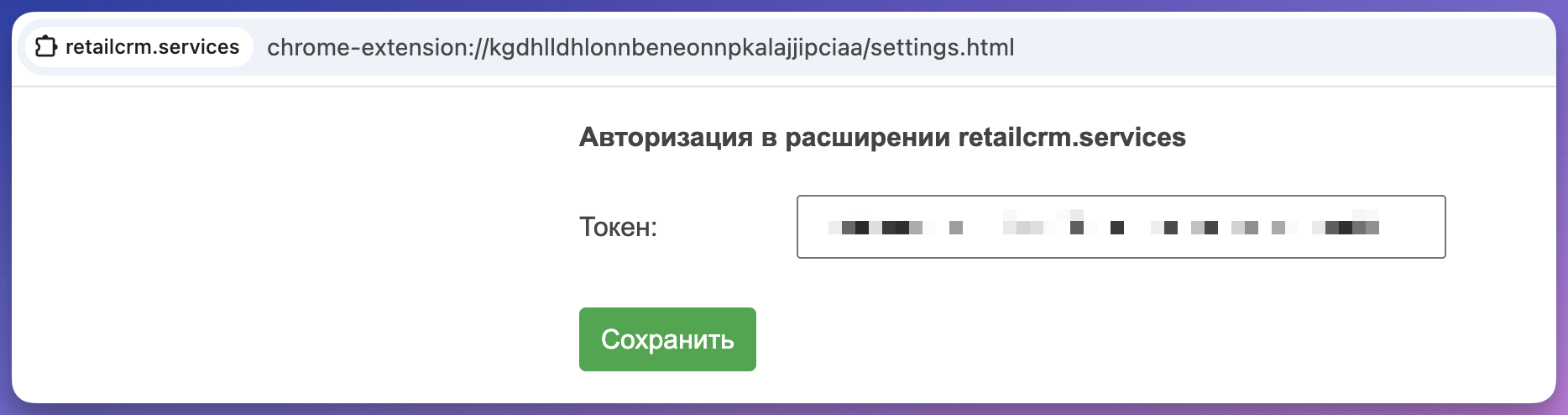This screenshot has height=415, width=1568.
Task: Click the chrome-extension URL text
Action: [640, 47]
